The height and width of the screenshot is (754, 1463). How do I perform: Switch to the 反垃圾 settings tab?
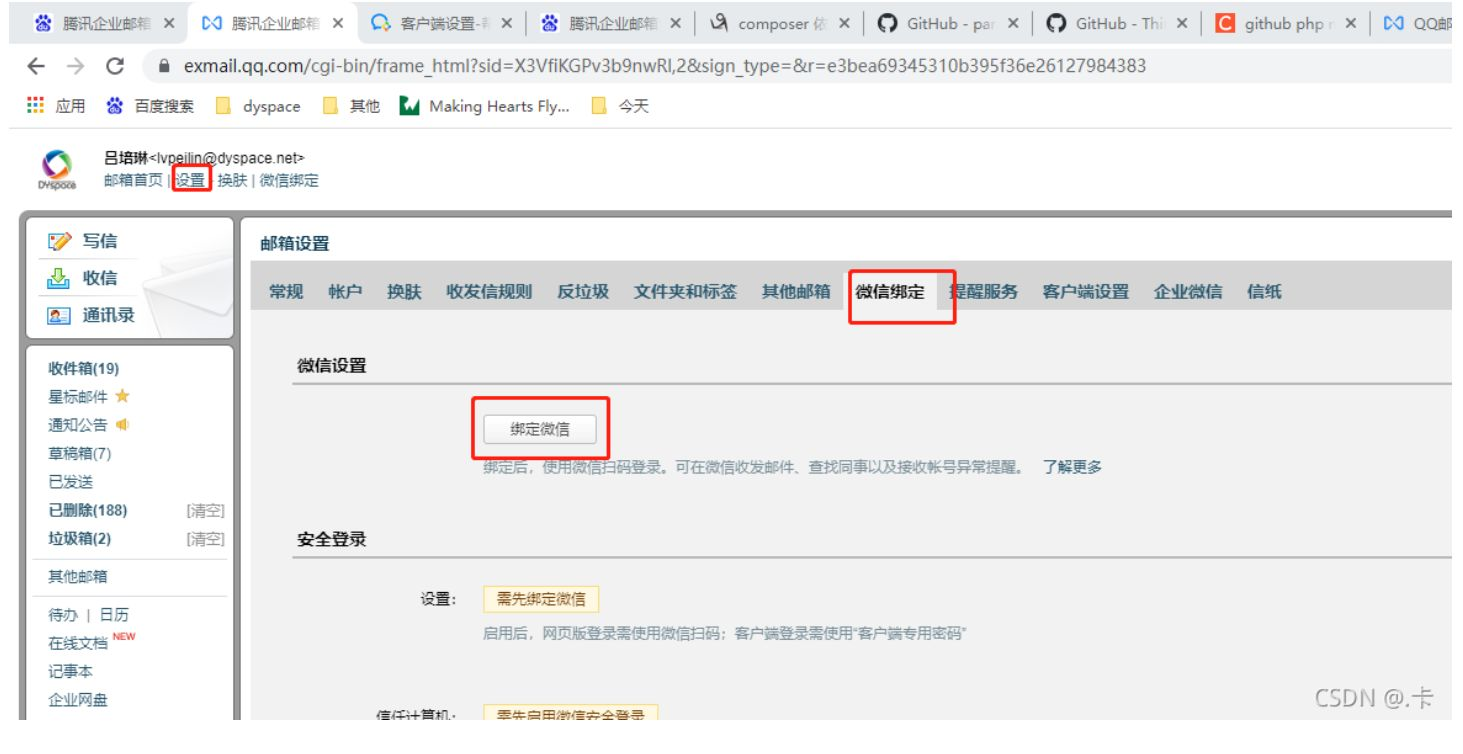[583, 292]
